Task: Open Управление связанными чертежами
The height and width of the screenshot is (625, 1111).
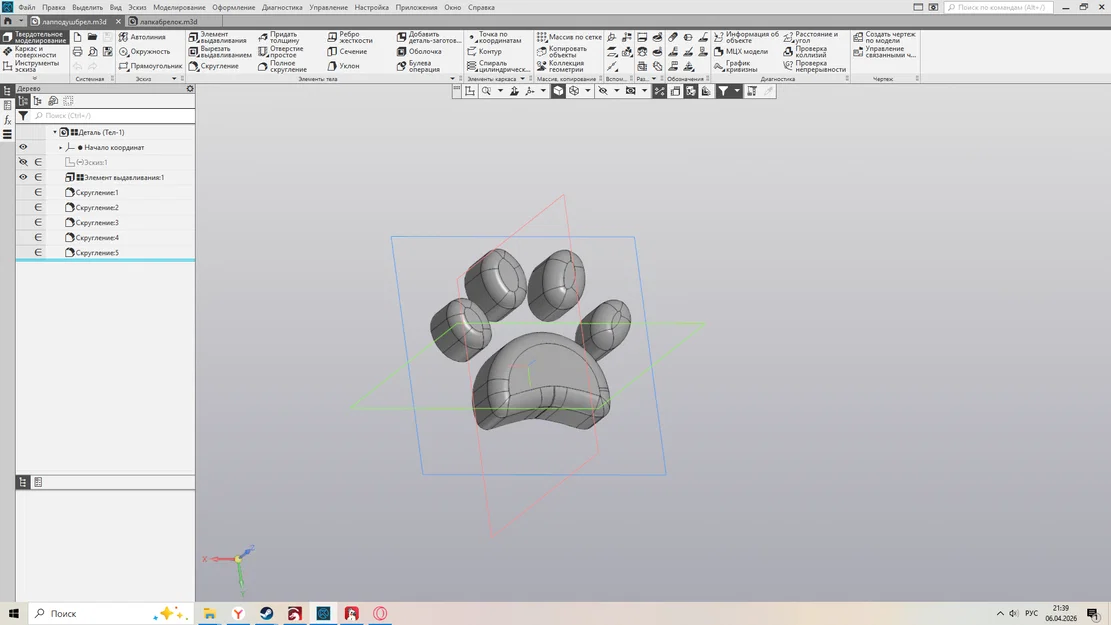Action: 884,52
